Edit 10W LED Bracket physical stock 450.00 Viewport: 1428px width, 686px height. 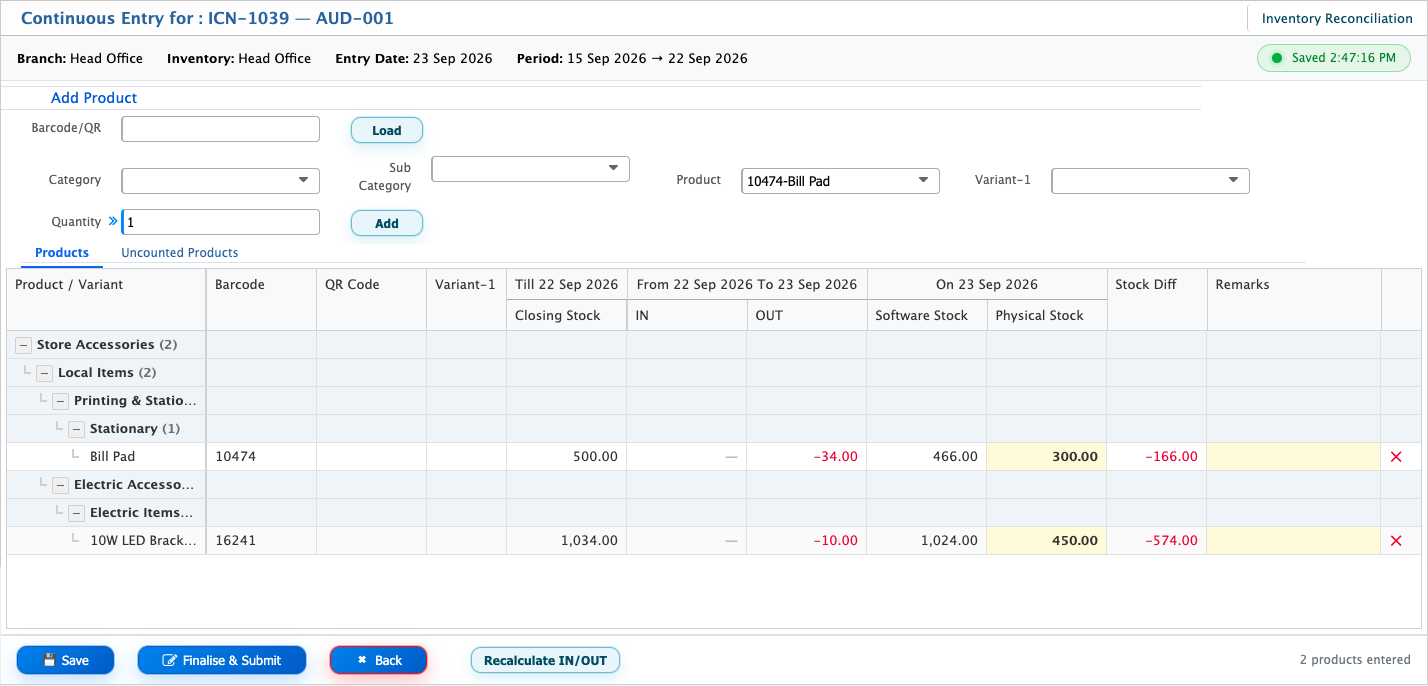tap(1046, 541)
